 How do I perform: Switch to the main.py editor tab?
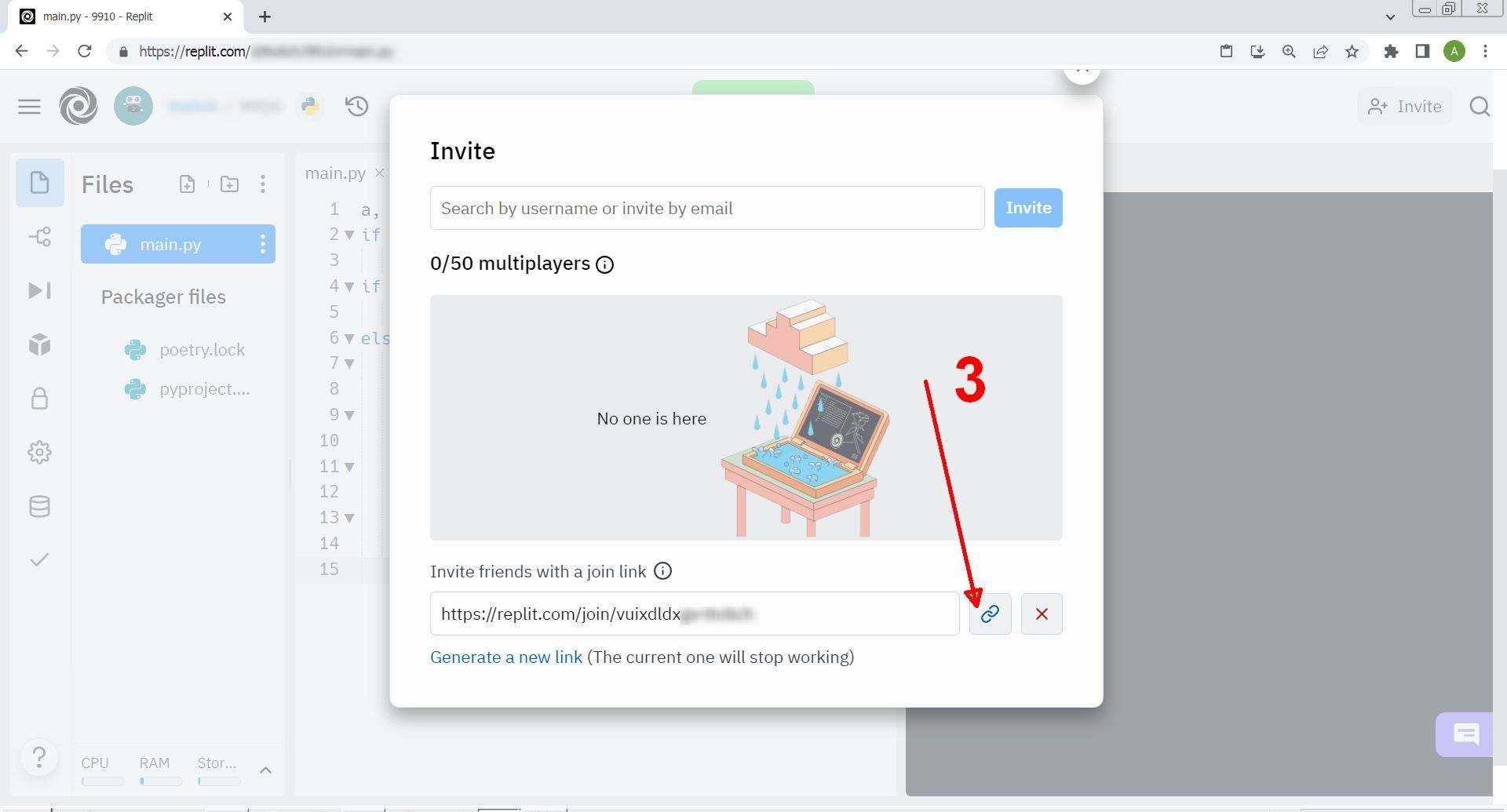click(336, 173)
